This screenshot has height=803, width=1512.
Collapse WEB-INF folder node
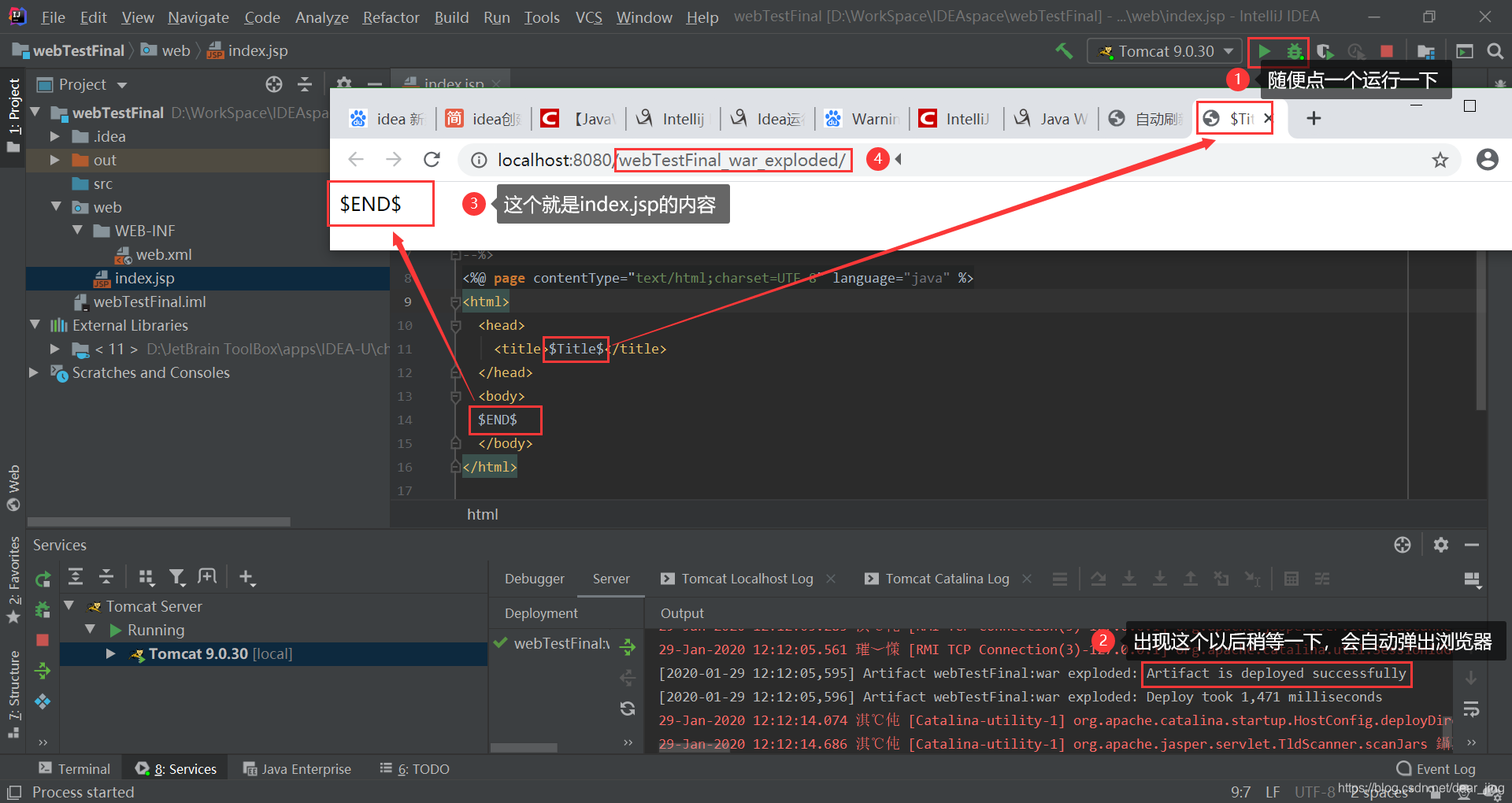click(x=77, y=231)
